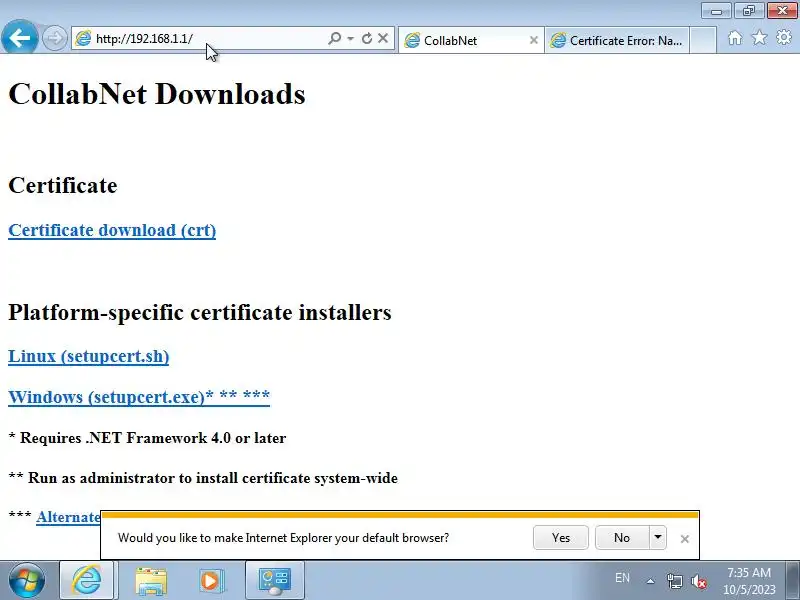
Task: Click the CollabNet Downloads heading
Action: [157, 94]
